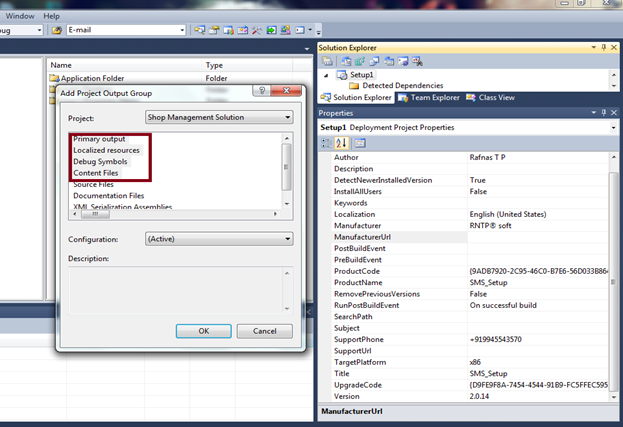Open Registry Editor icon

(360, 61)
